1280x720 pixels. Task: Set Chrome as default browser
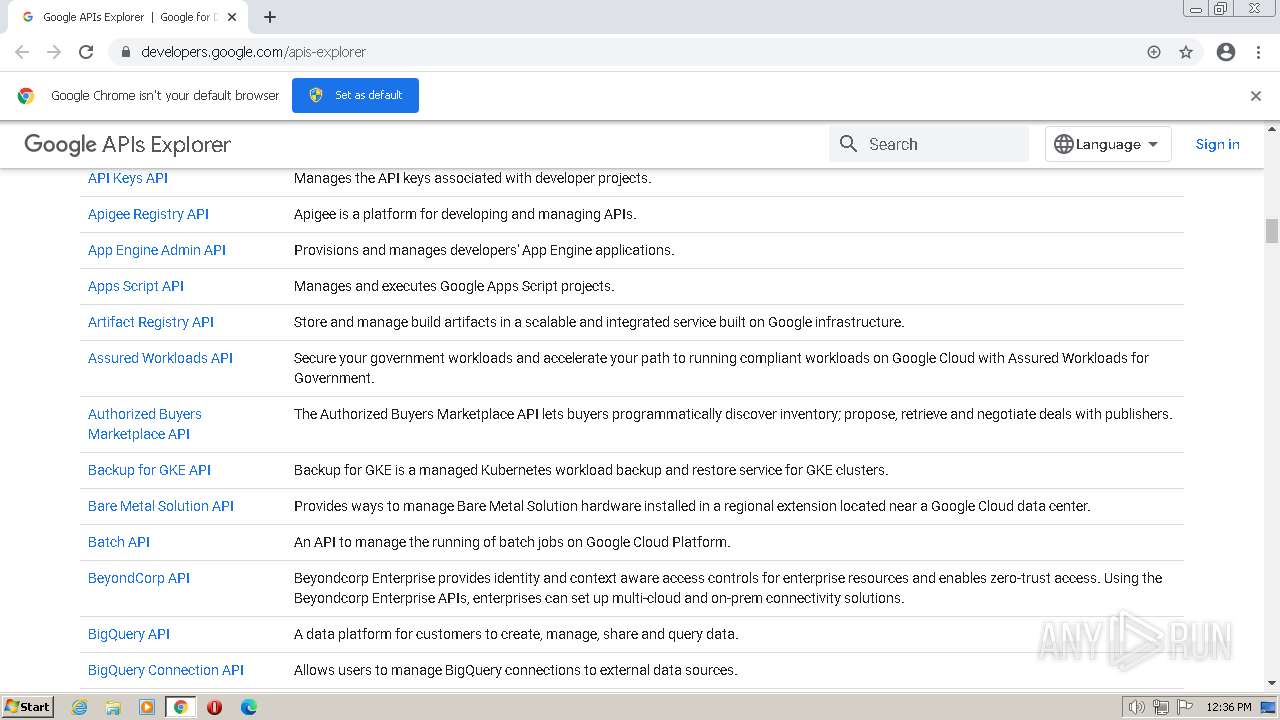[355, 95]
